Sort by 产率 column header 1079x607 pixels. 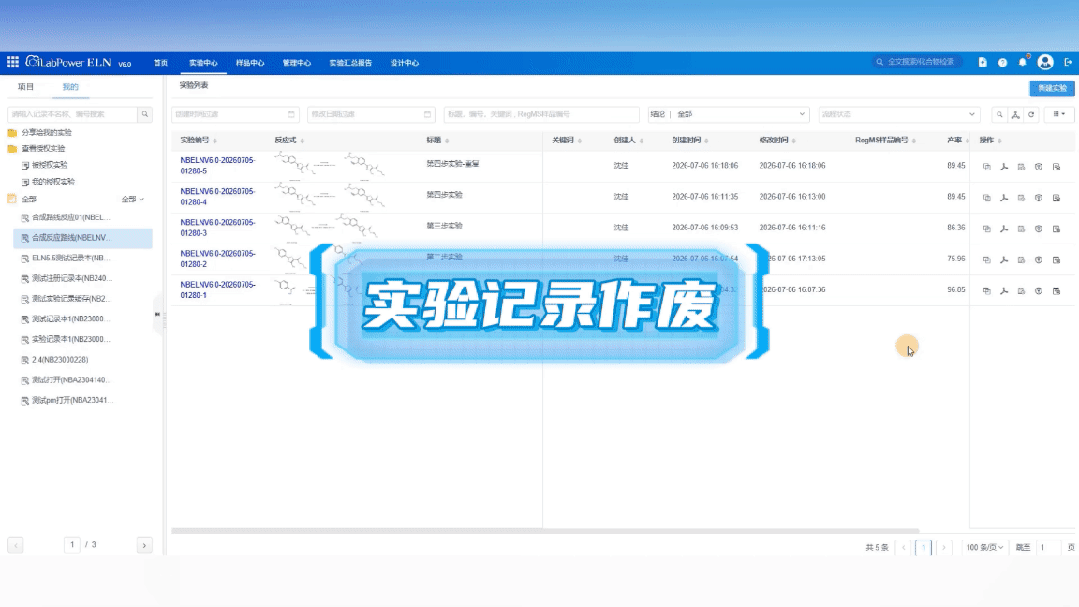coord(957,140)
